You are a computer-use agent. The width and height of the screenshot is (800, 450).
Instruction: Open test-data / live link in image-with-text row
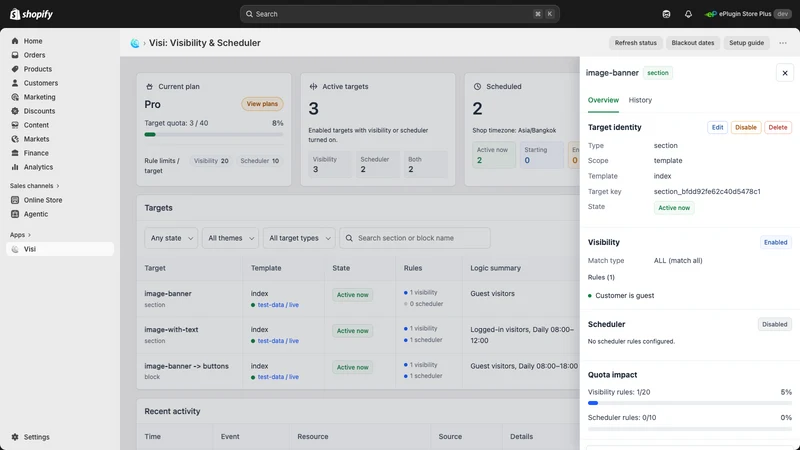pos(278,341)
